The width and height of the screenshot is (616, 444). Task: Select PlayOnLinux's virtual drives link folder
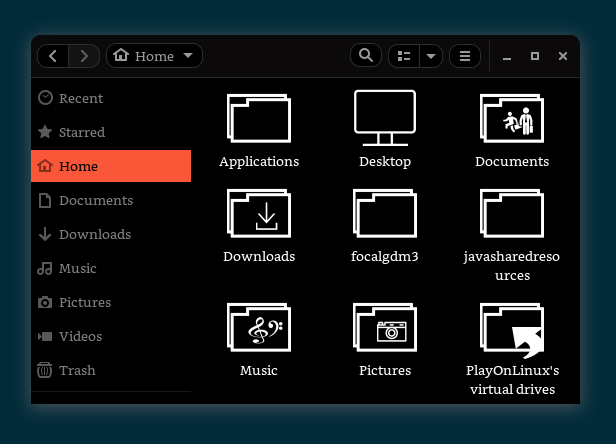click(512, 330)
